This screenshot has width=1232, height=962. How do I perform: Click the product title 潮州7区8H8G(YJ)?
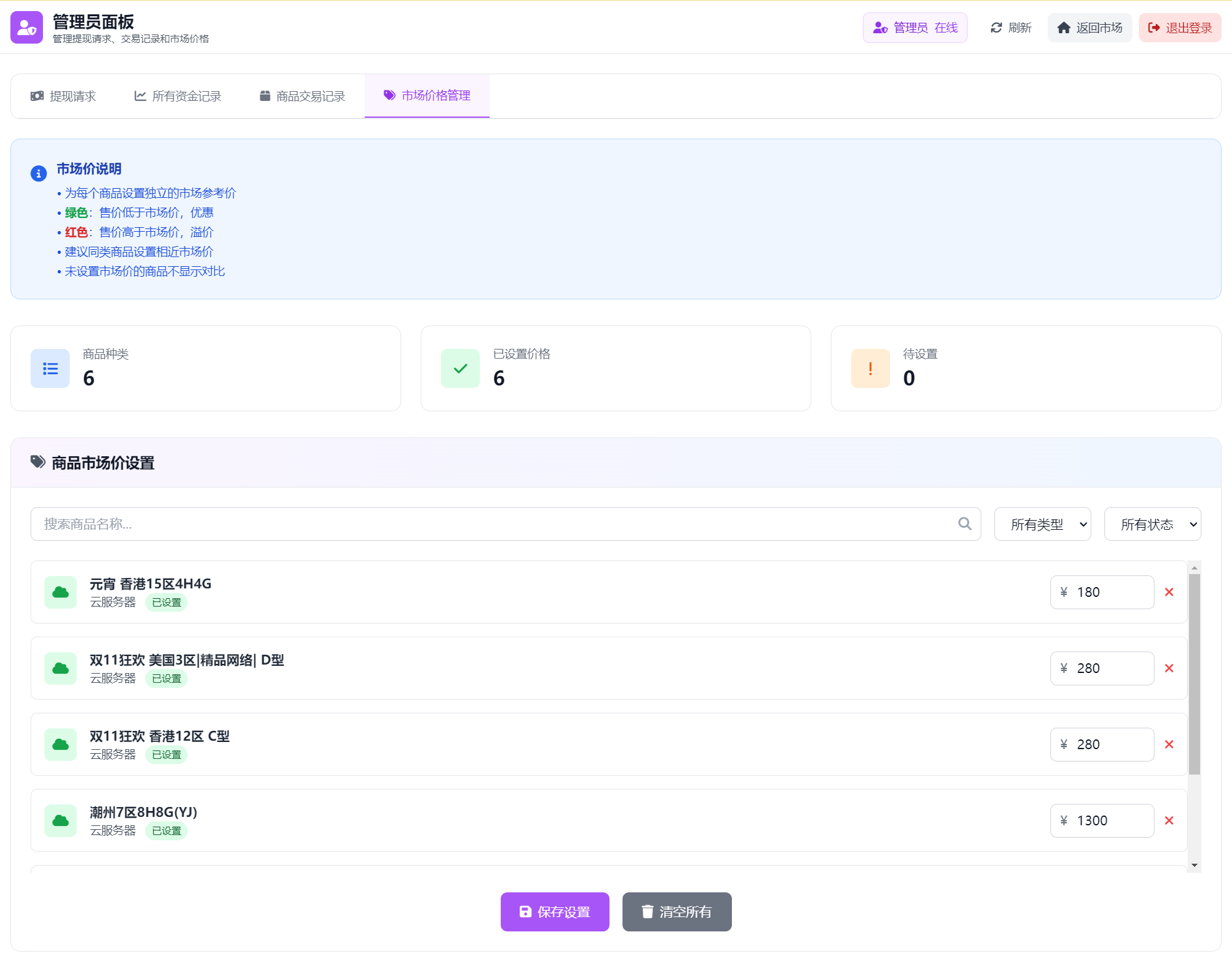(143, 812)
